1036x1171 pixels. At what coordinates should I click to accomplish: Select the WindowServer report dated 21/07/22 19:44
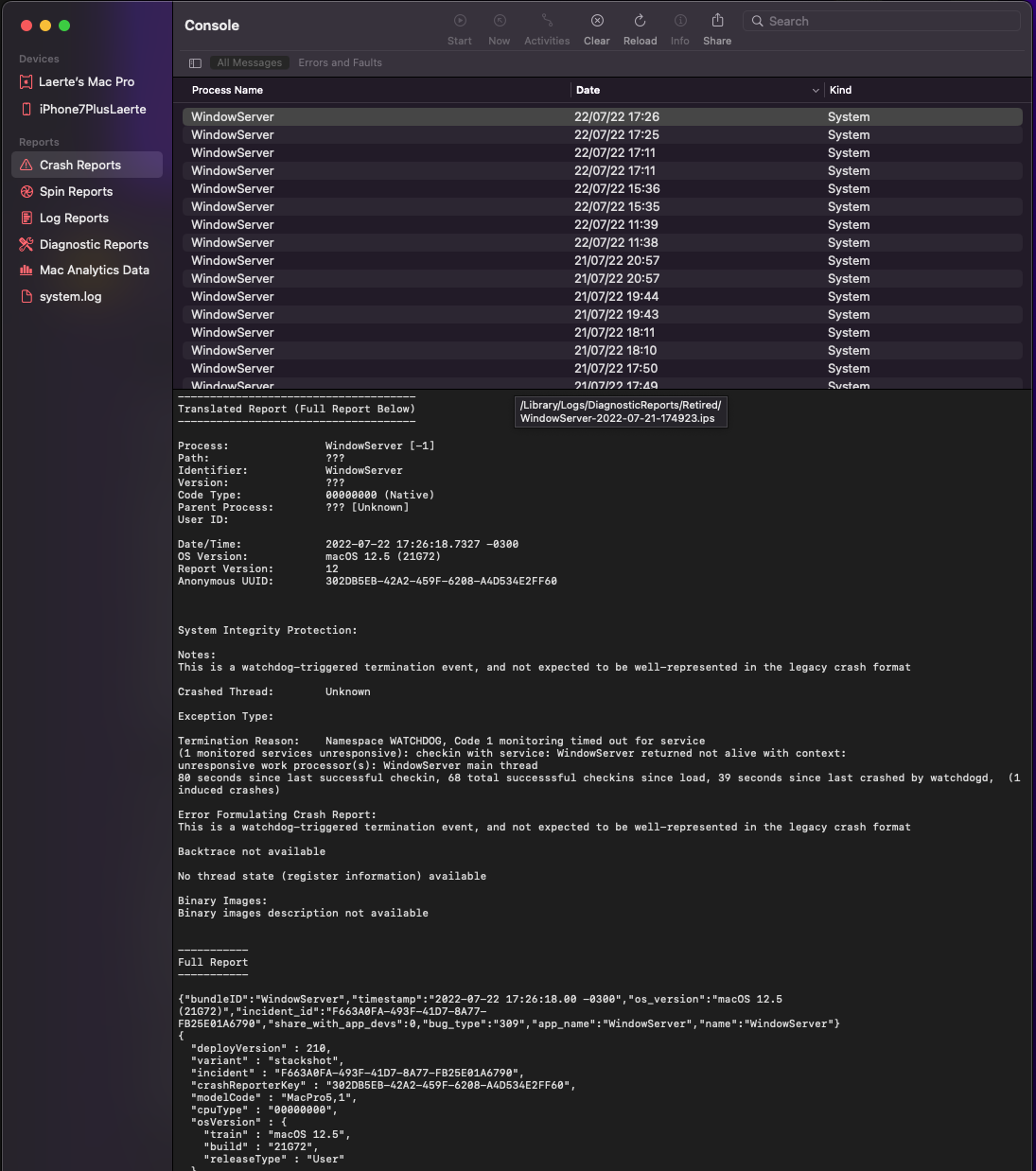603,296
